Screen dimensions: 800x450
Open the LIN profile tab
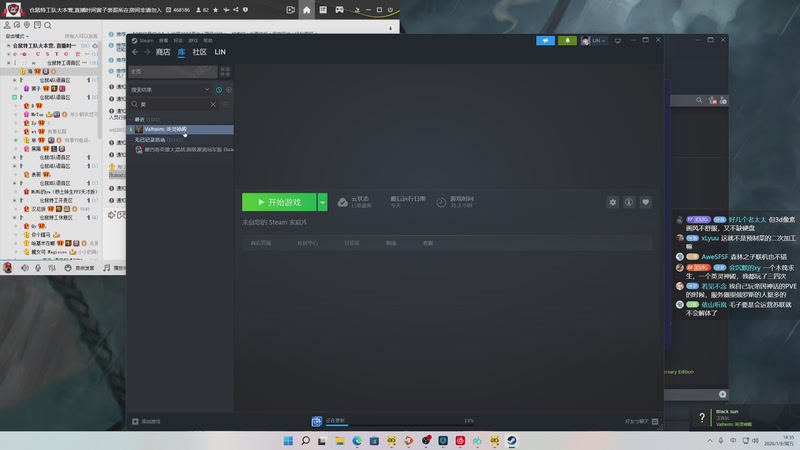pyautogui.click(x=220, y=52)
